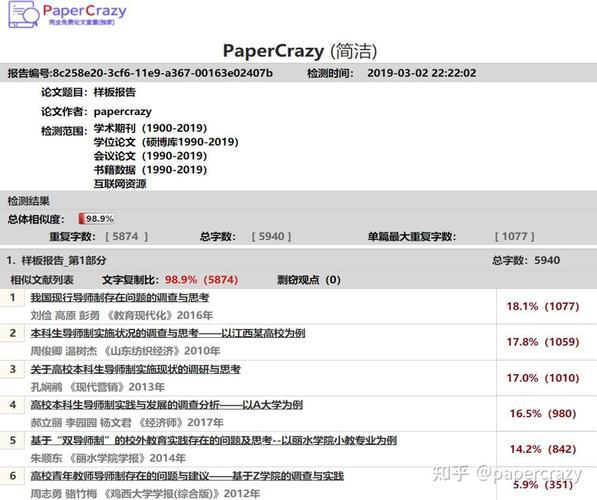Click total word count value [ 5940 ]
Viewport: 597px width, 500px height.
[x=271, y=236]
